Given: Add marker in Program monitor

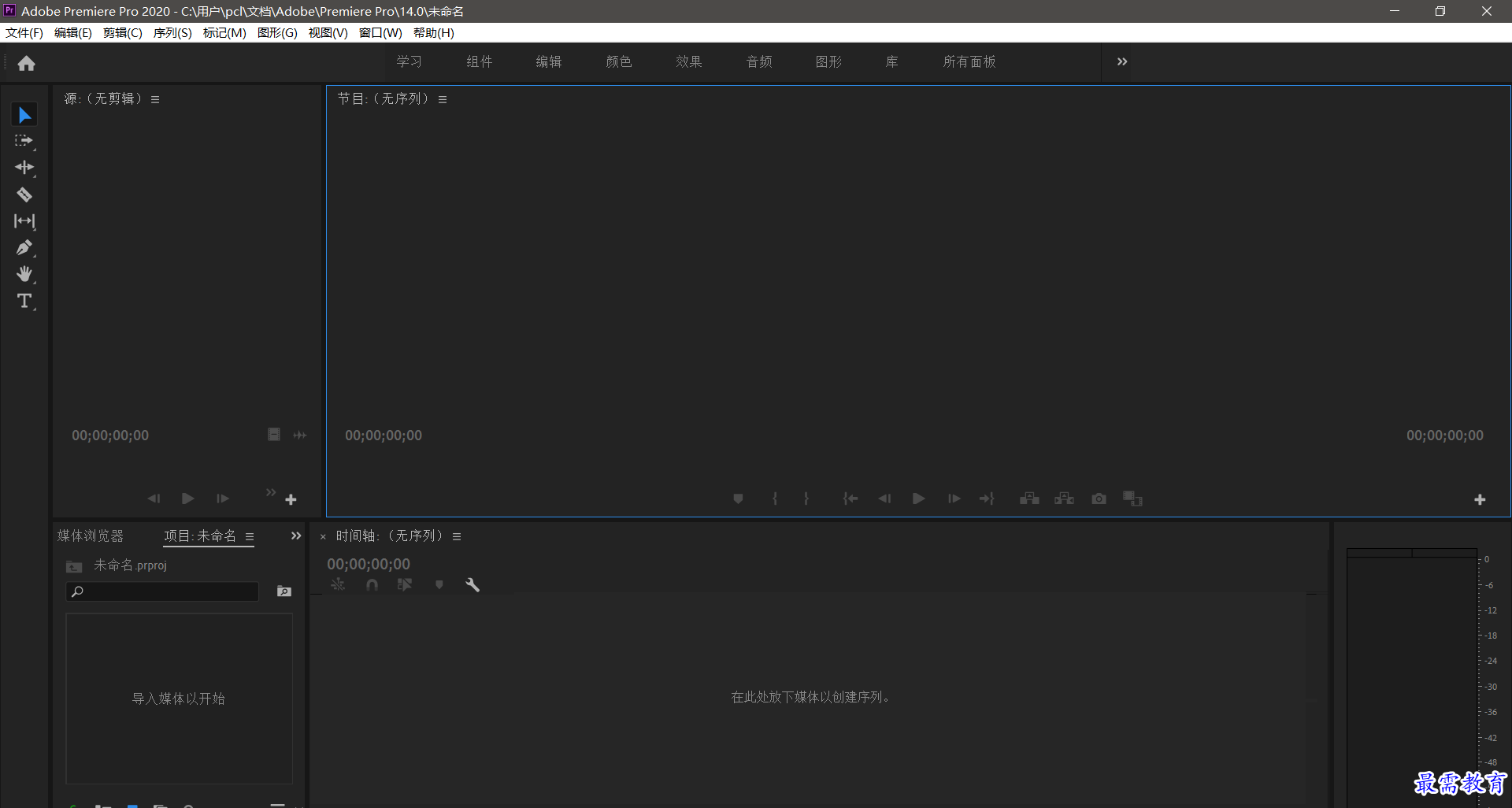Looking at the screenshot, I should tap(738, 499).
